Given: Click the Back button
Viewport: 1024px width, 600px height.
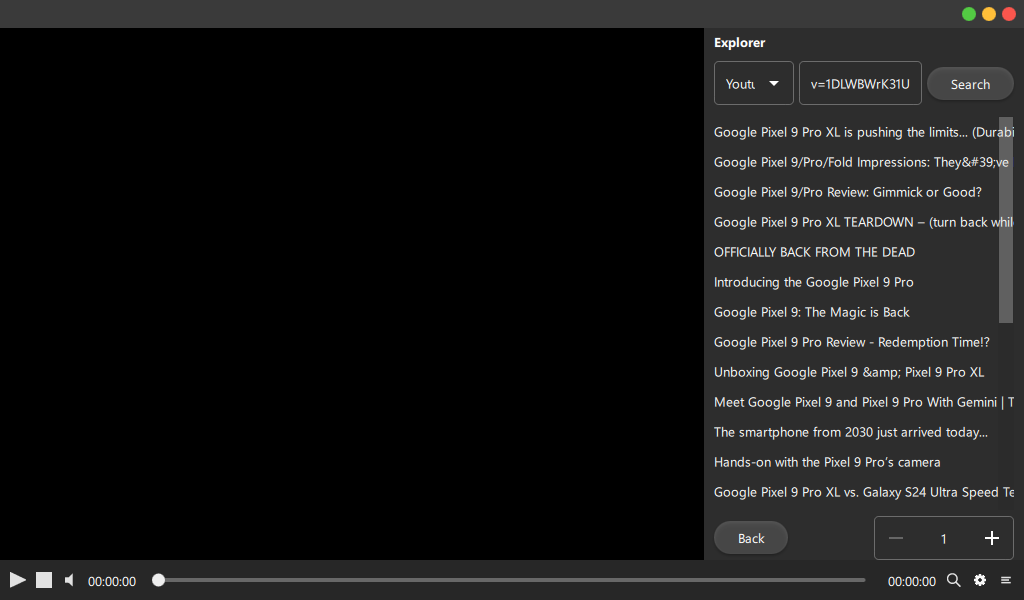Looking at the screenshot, I should click(x=751, y=538).
